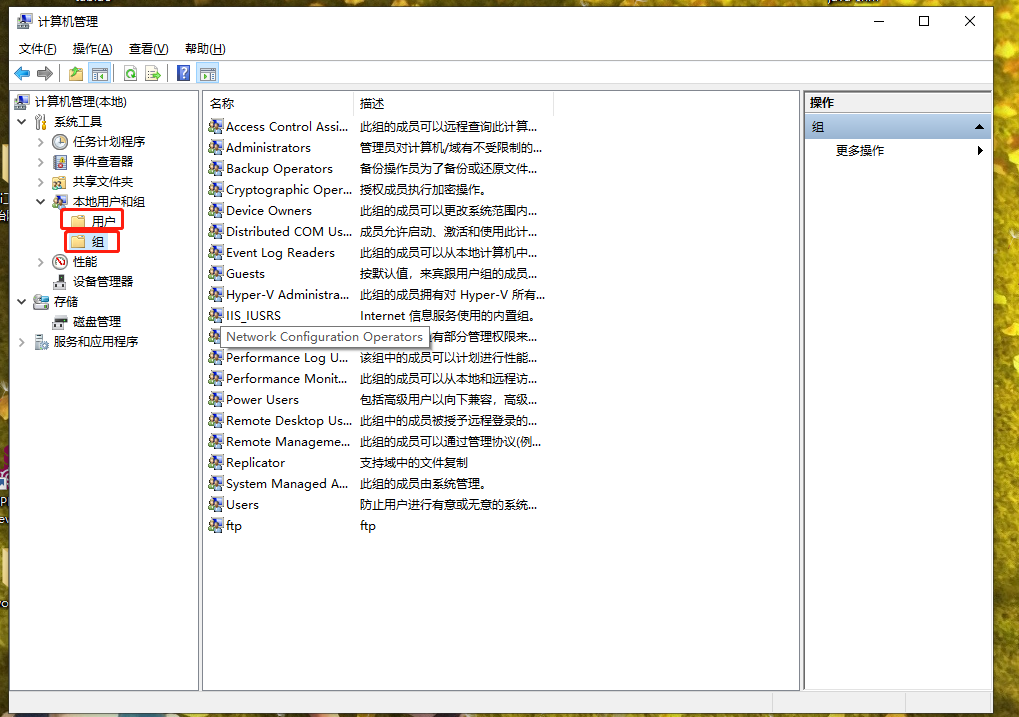Sort list by 描述 column header
1019x717 pixels.
pos(453,103)
